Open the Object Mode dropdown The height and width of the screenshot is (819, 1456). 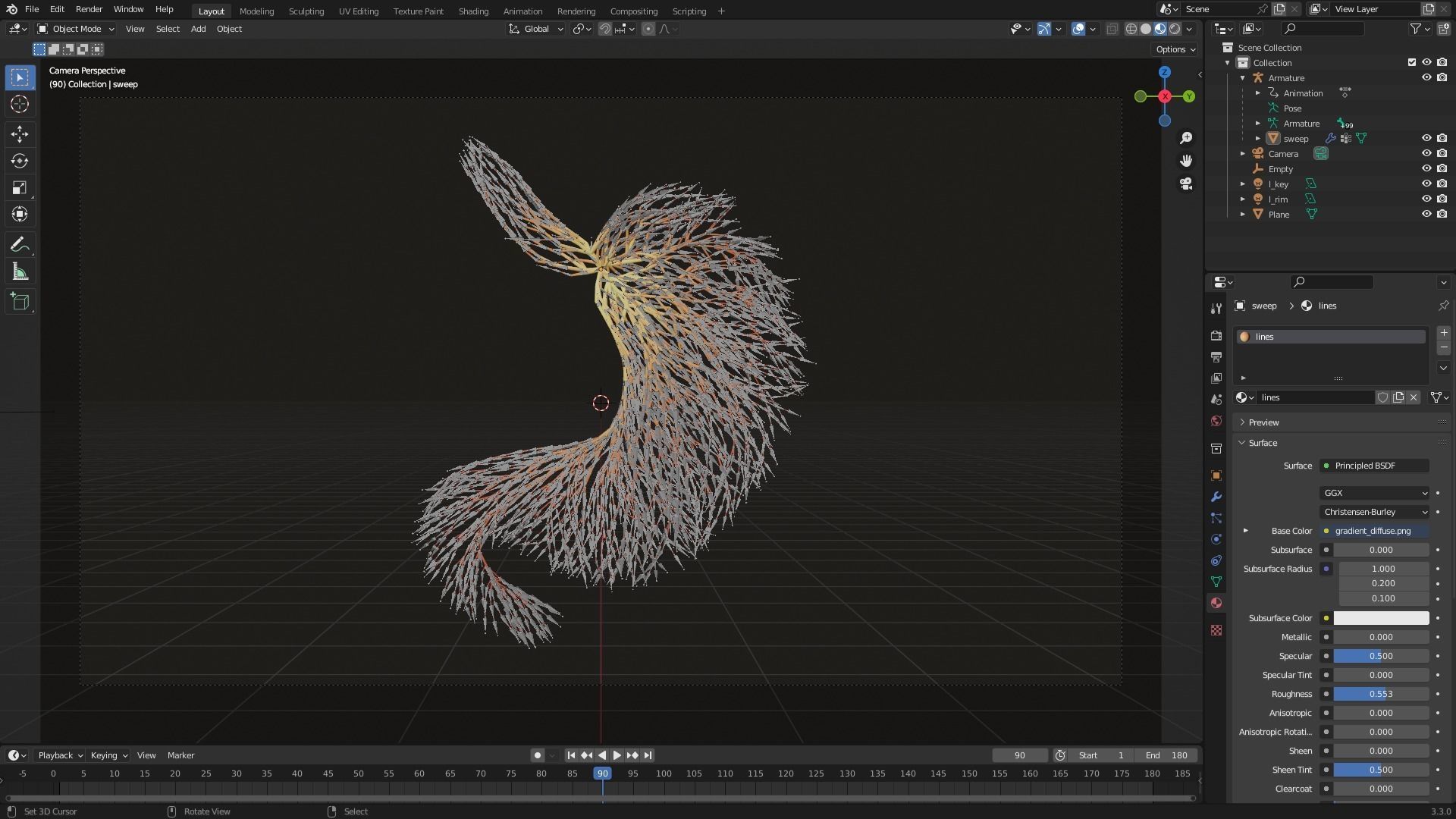76,29
